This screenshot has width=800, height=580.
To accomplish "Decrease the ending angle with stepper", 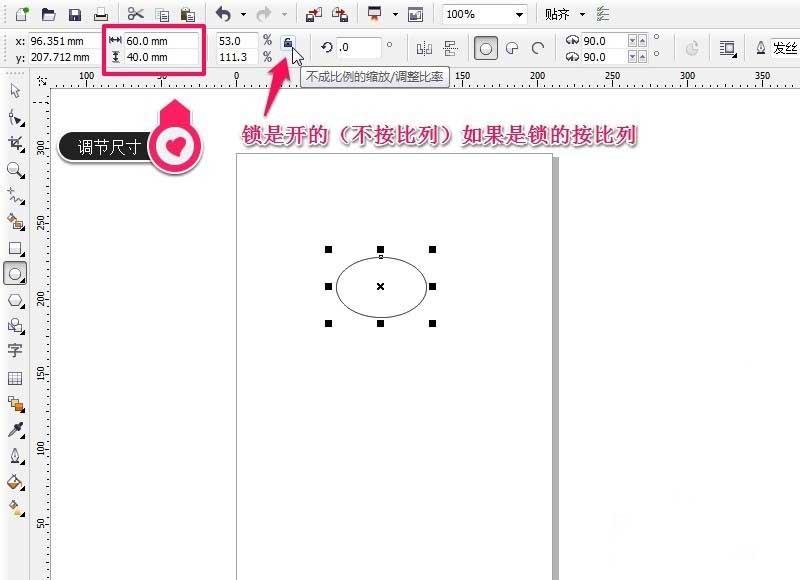I will [633, 57].
